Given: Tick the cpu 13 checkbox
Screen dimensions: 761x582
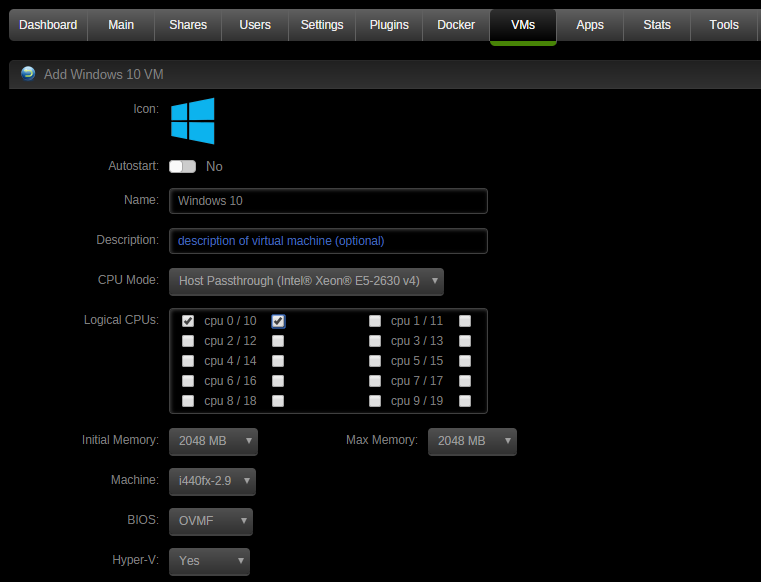Looking at the screenshot, I should (x=465, y=341).
